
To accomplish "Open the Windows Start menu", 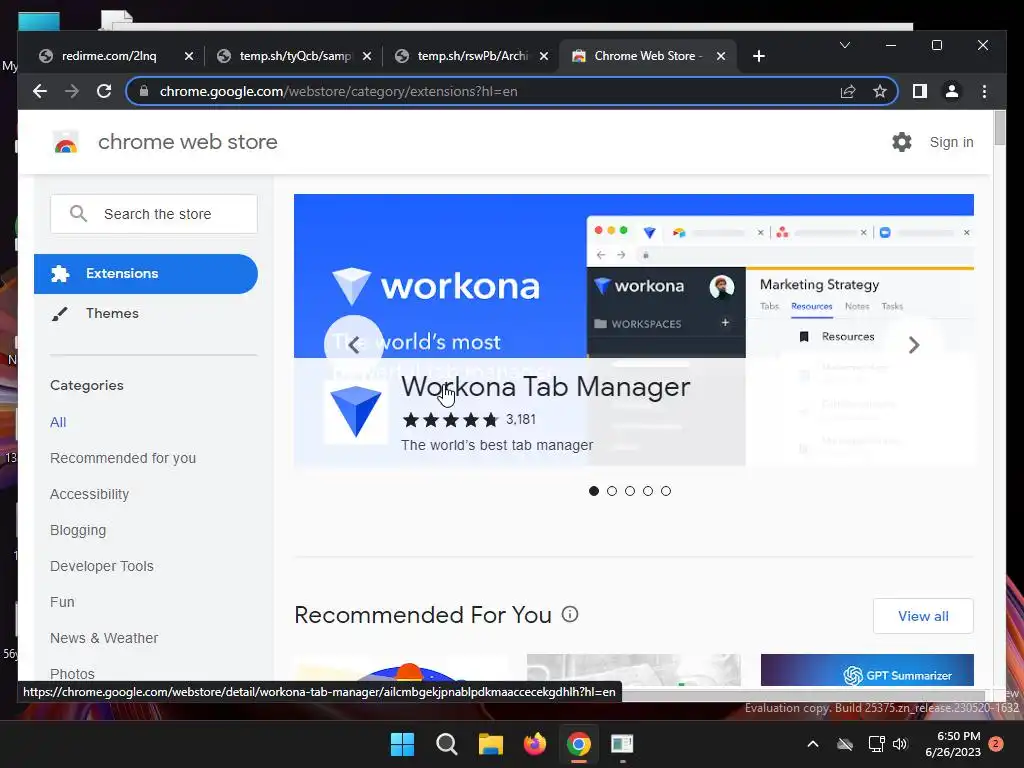I will [402, 744].
